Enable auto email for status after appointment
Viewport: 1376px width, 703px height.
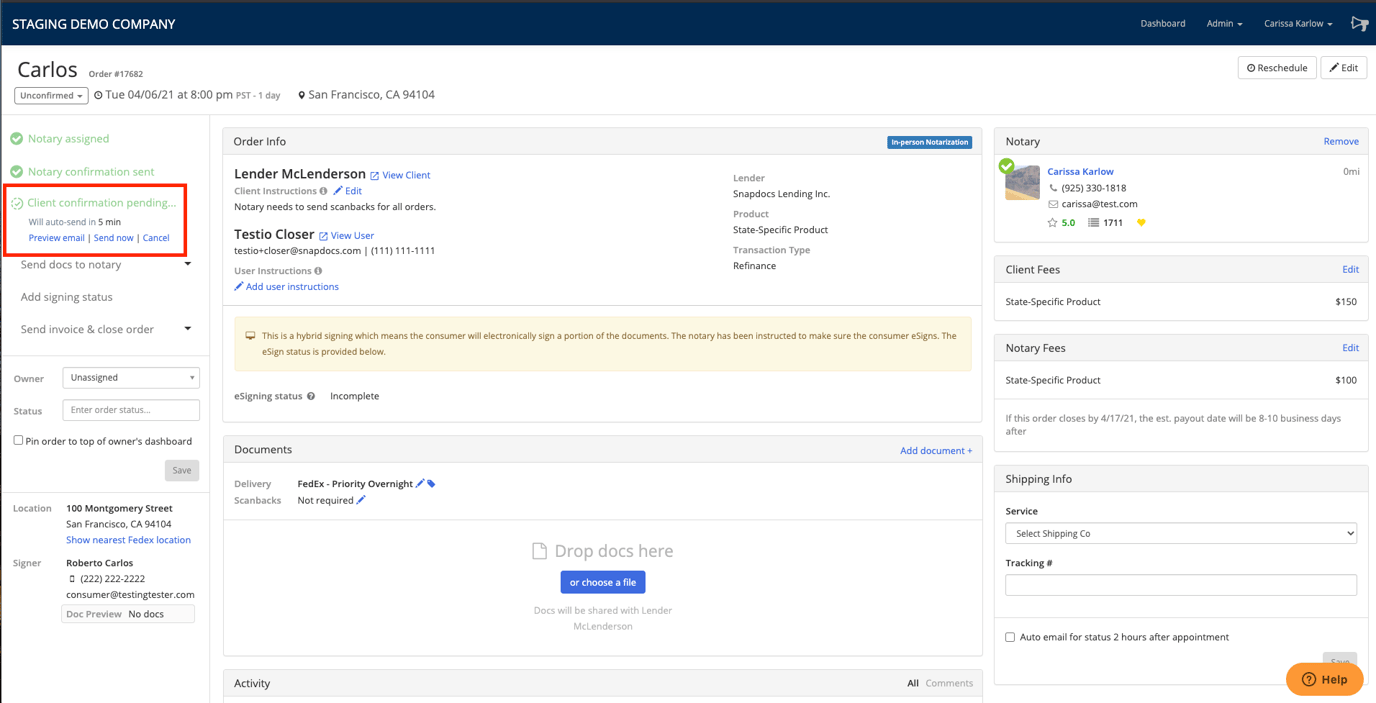1011,637
